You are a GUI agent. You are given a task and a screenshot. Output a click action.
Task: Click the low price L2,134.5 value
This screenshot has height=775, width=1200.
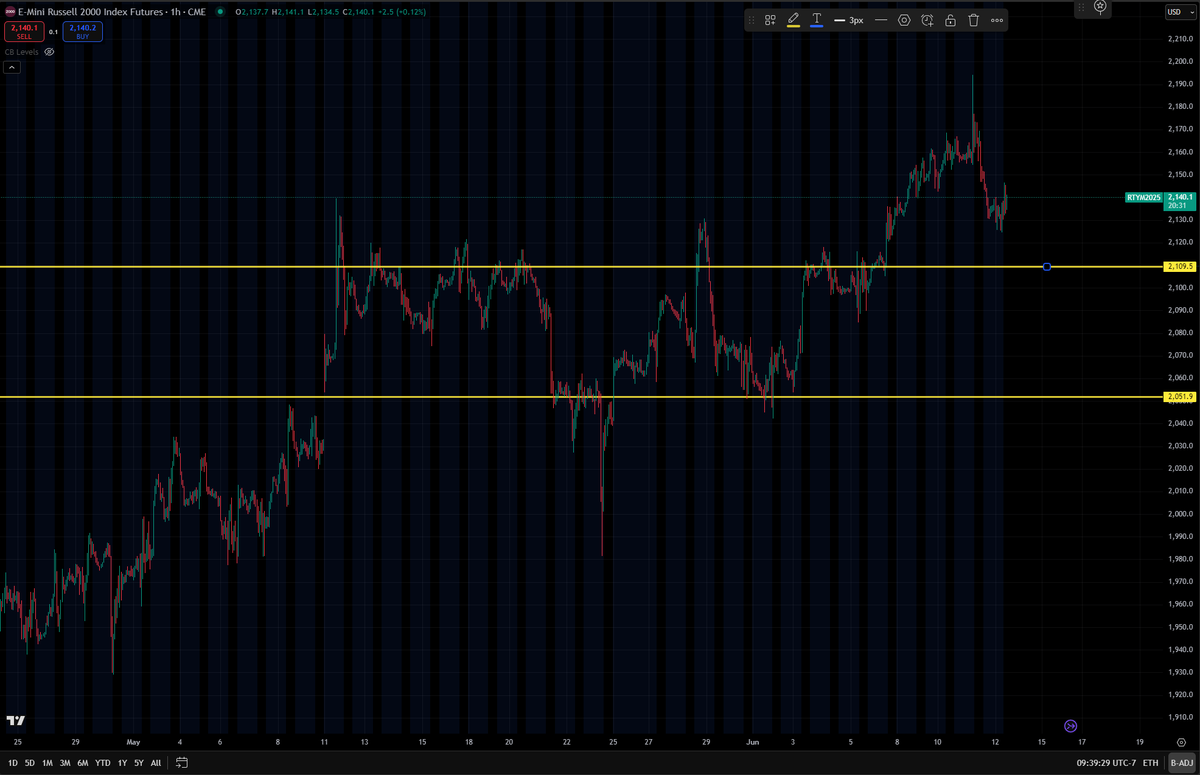(x=322, y=12)
